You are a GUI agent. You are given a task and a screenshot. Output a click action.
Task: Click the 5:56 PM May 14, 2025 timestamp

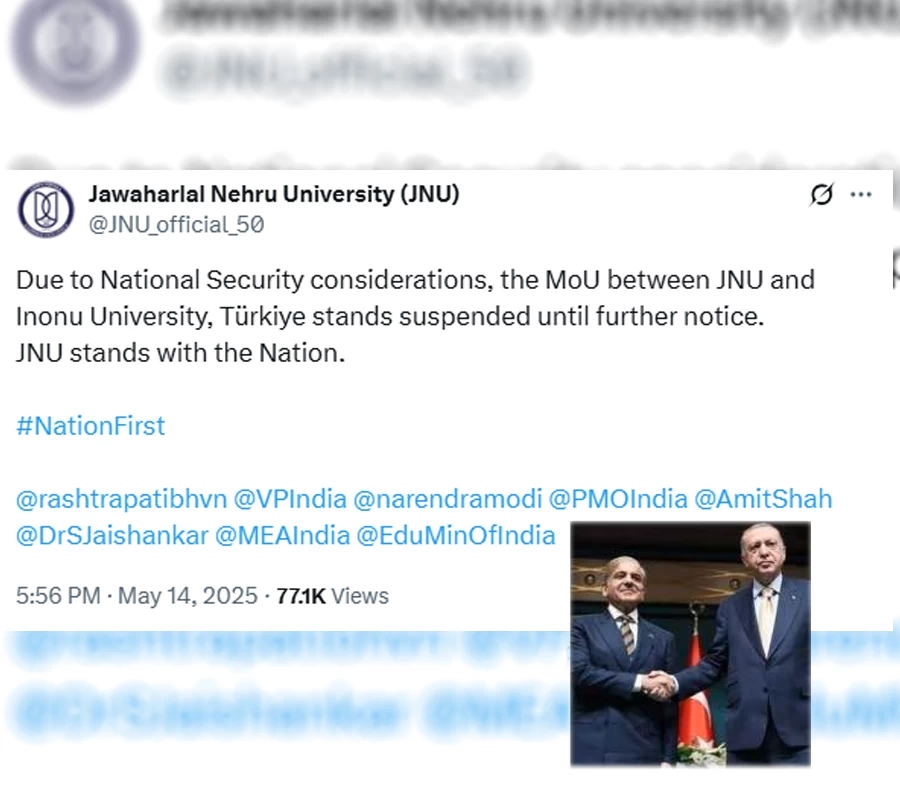[x=137, y=596]
